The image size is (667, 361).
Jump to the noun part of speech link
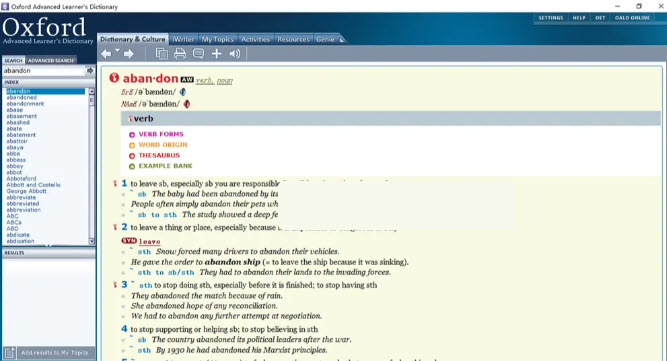click(225, 80)
